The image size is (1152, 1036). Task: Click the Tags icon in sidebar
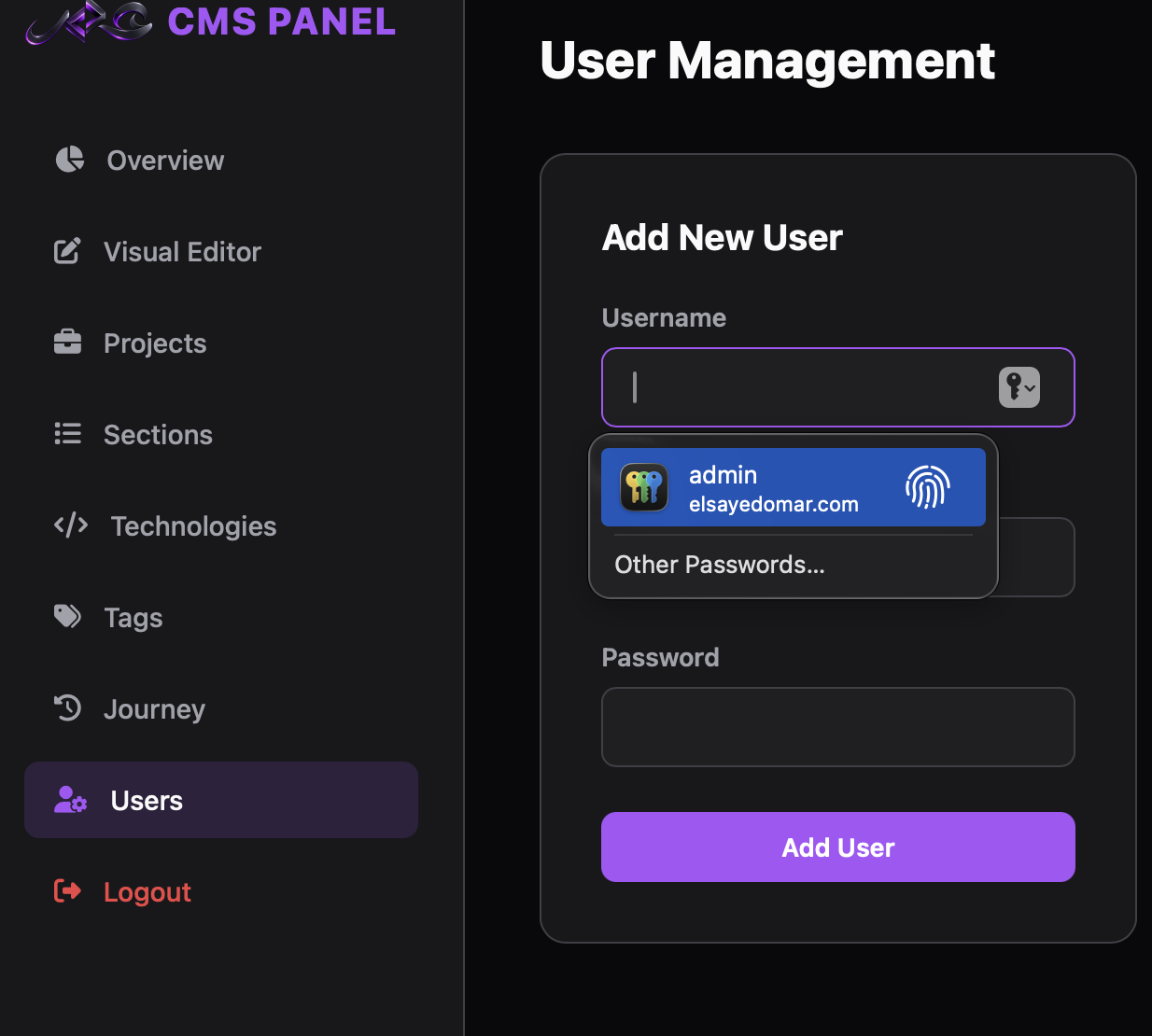point(67,616)
